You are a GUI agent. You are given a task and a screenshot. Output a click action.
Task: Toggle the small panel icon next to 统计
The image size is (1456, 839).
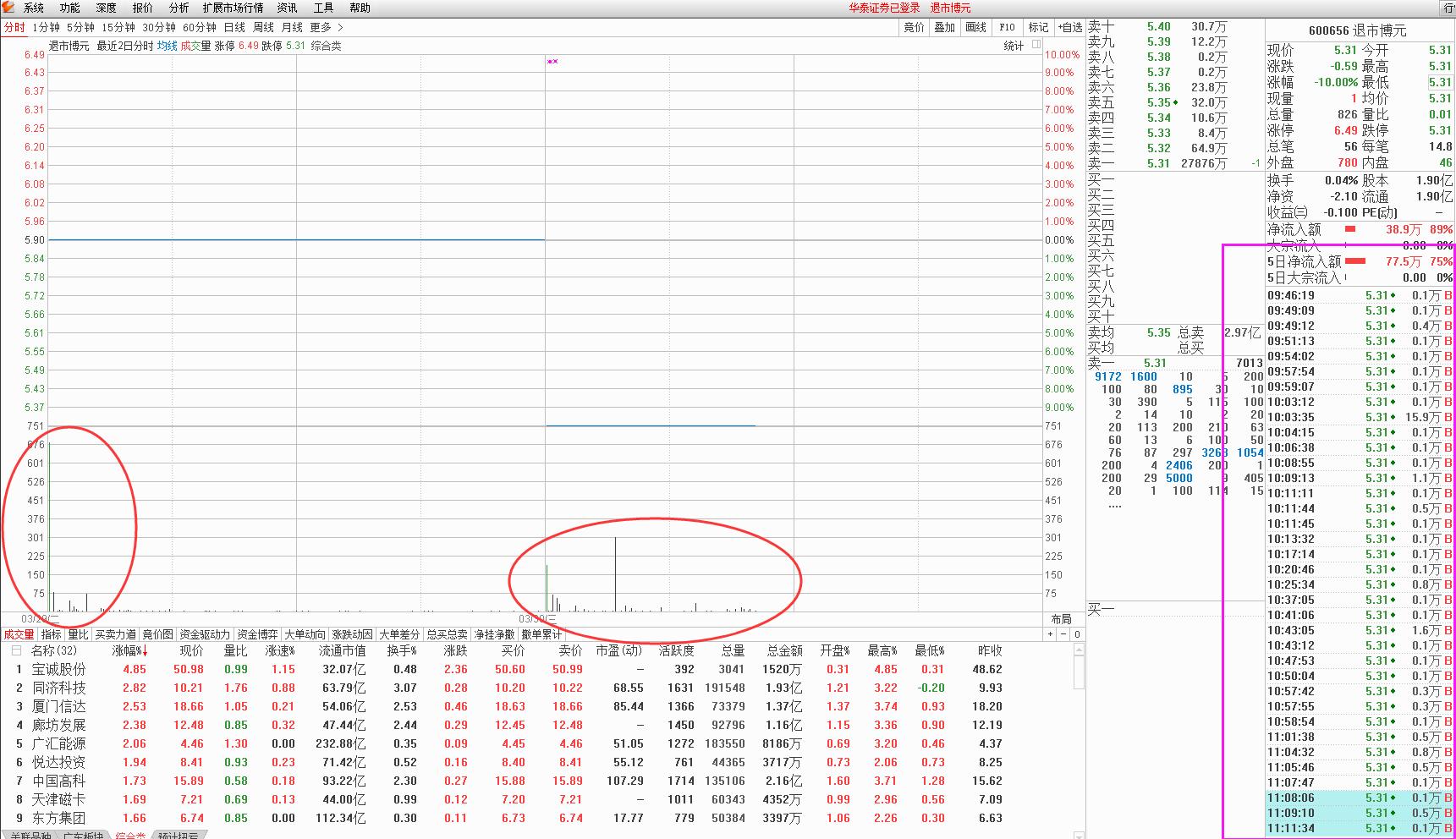pos(1036,45)
